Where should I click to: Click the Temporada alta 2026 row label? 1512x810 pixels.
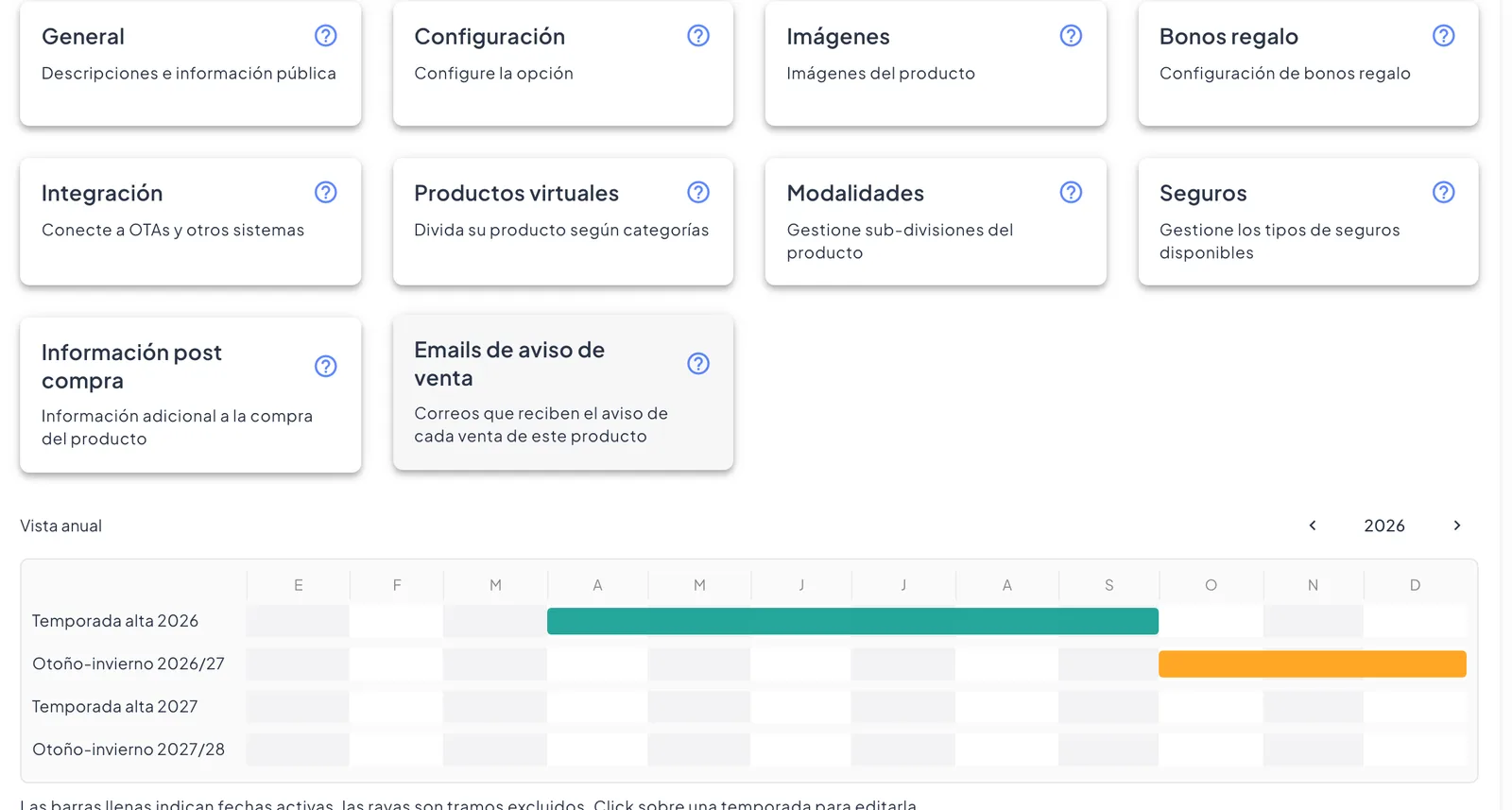(x=115, y=621)
